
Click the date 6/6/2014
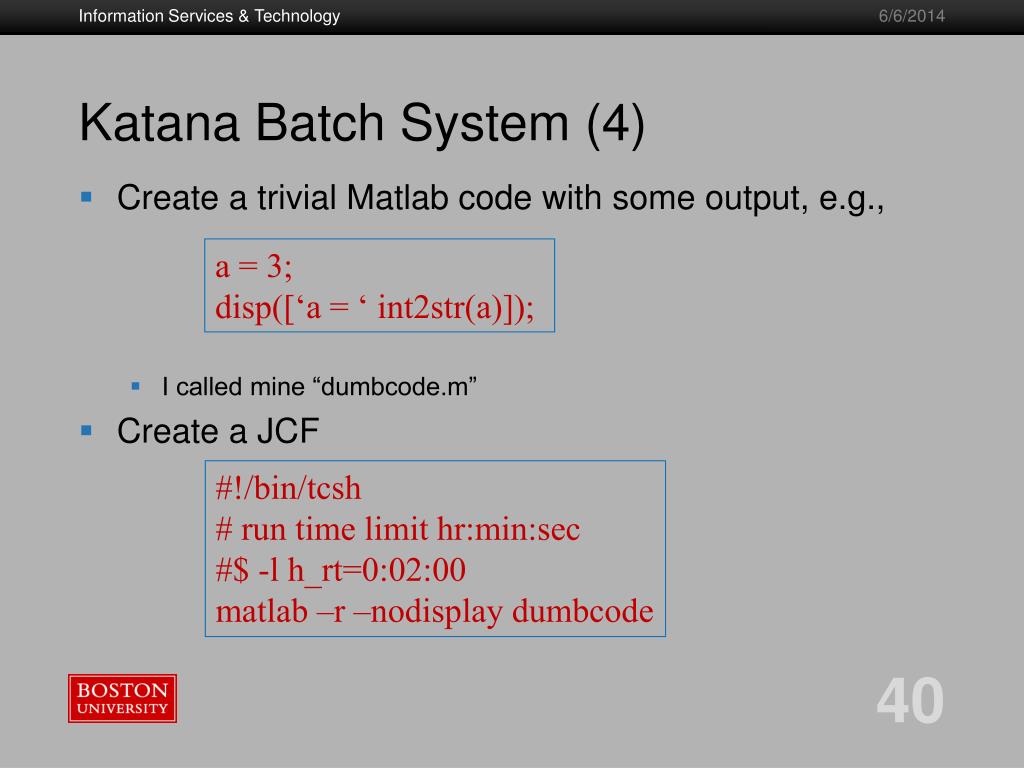[912, 16]
